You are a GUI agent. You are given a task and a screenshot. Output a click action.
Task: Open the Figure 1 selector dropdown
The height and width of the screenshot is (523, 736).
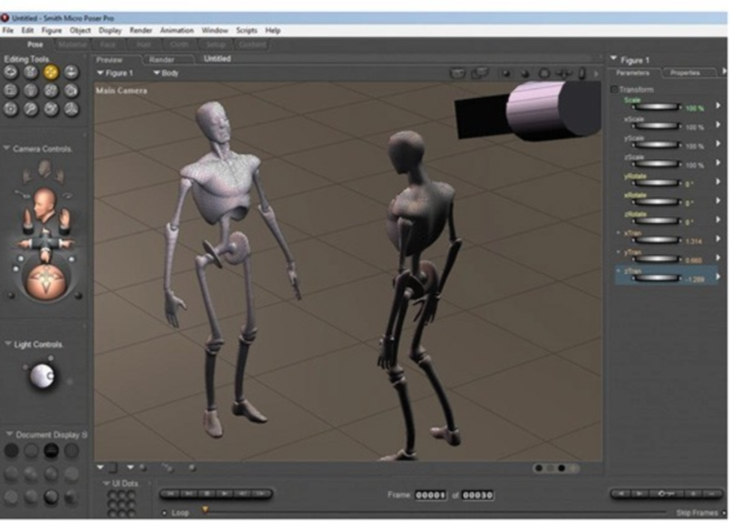click(115, 73)
